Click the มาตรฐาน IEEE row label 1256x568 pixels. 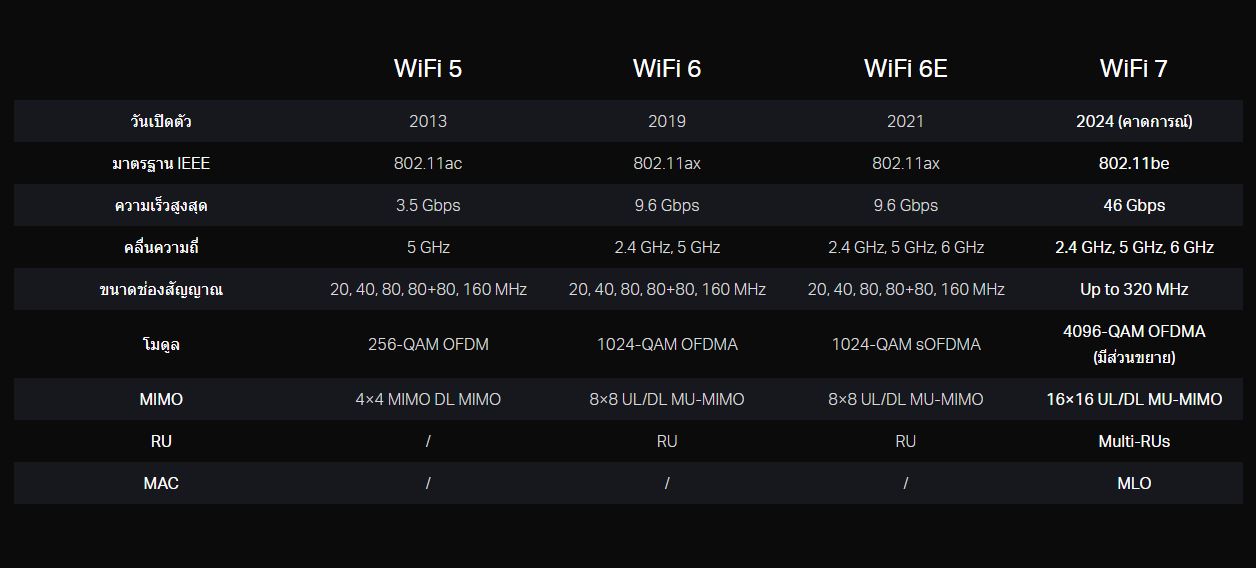161,163
